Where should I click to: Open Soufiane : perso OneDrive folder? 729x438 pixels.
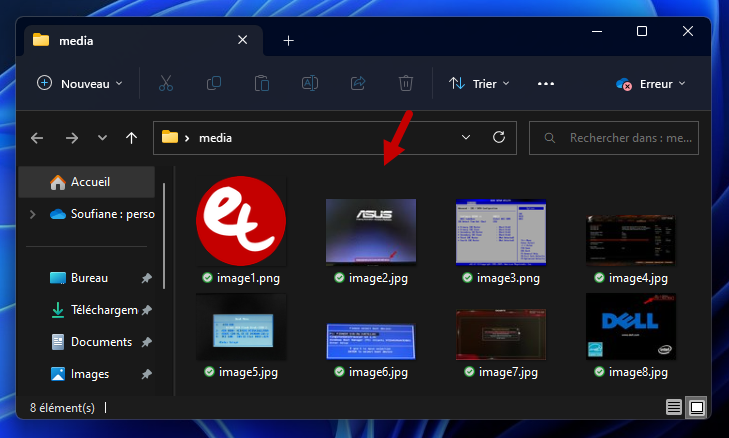tap(102, 214)
